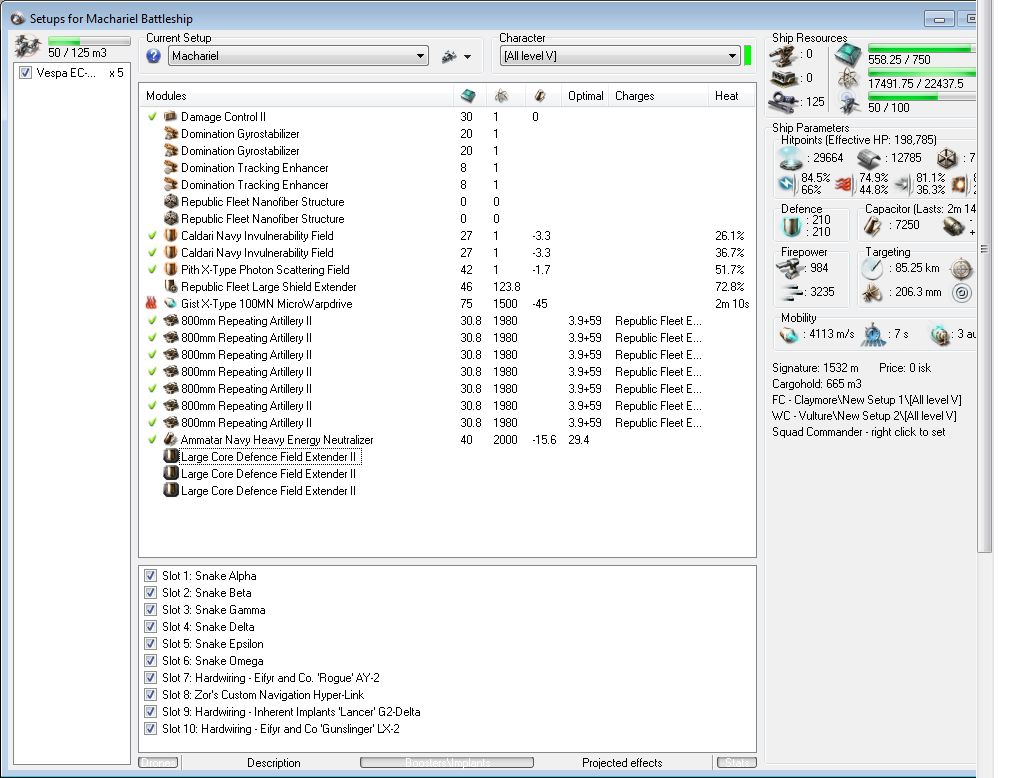Click the blue help question mark icon
Screen dimensions: 1031x778
tap(153, 56)
